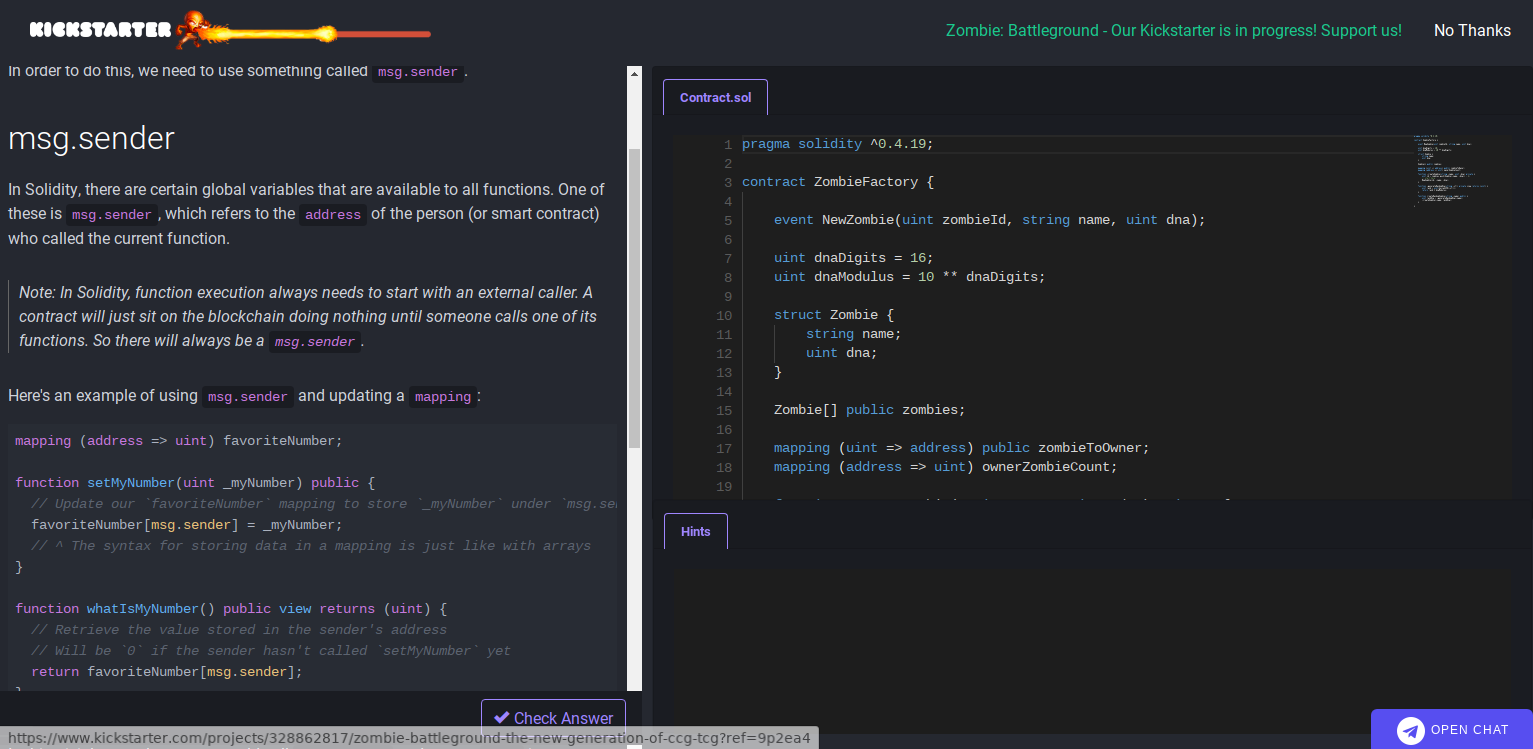The image size is (1533, 749).
Task: Open the Hints tab
Action: pos(695,532)
